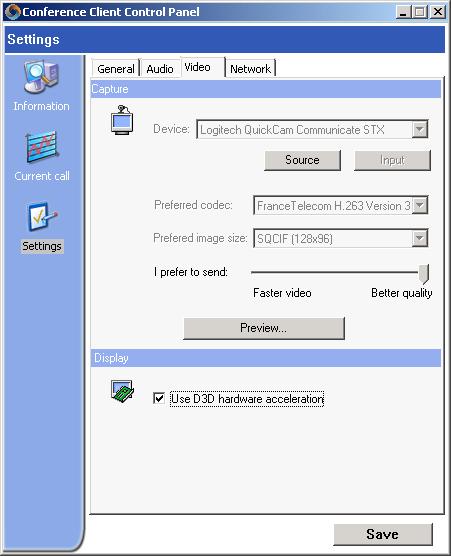Select the Video tab
The image size is (451, 556).
[x=202, y=67]
